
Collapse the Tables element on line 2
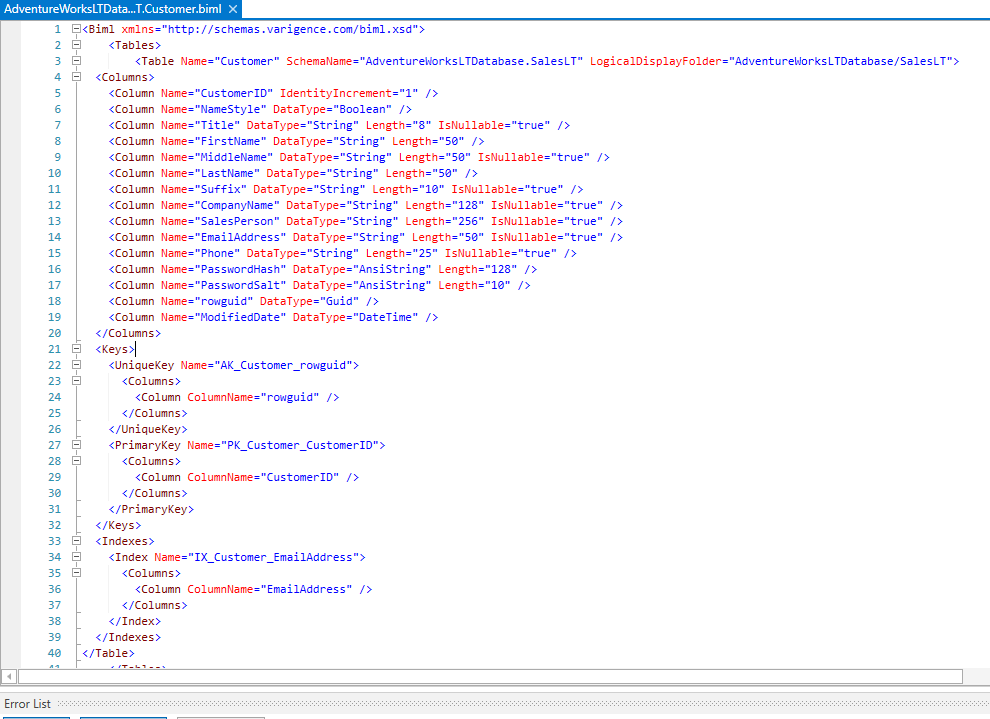pos(76,45)
